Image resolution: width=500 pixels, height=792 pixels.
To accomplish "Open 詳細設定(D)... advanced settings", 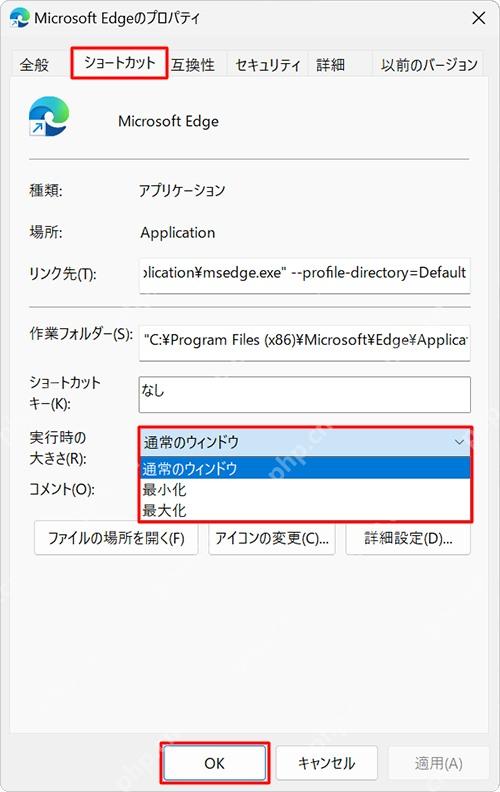I will [x=408, y=538].
